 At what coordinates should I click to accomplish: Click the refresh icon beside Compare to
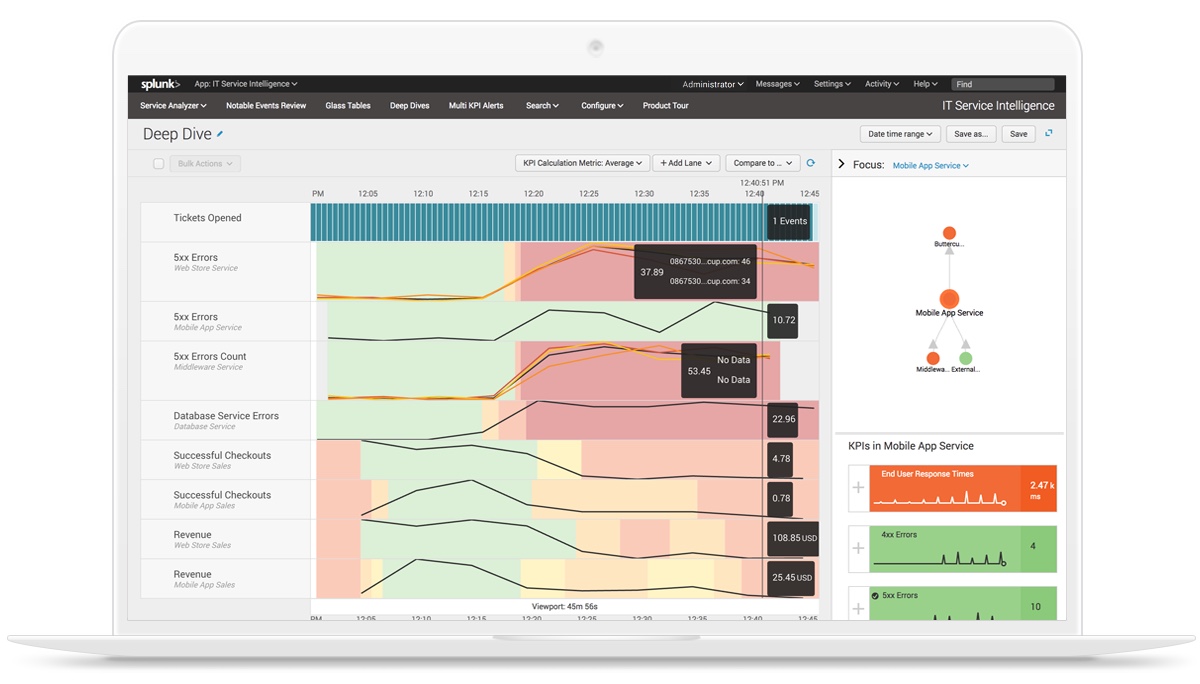(811, 163)
